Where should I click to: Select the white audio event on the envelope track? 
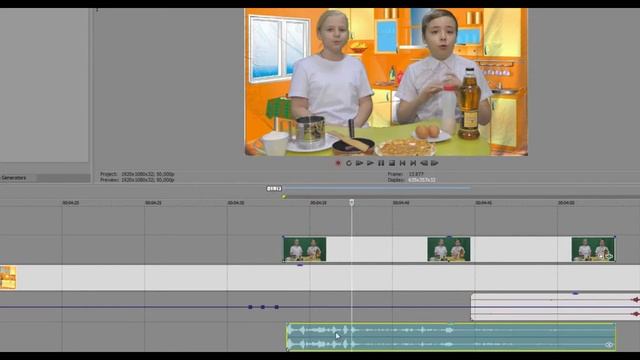pos(555,307)
